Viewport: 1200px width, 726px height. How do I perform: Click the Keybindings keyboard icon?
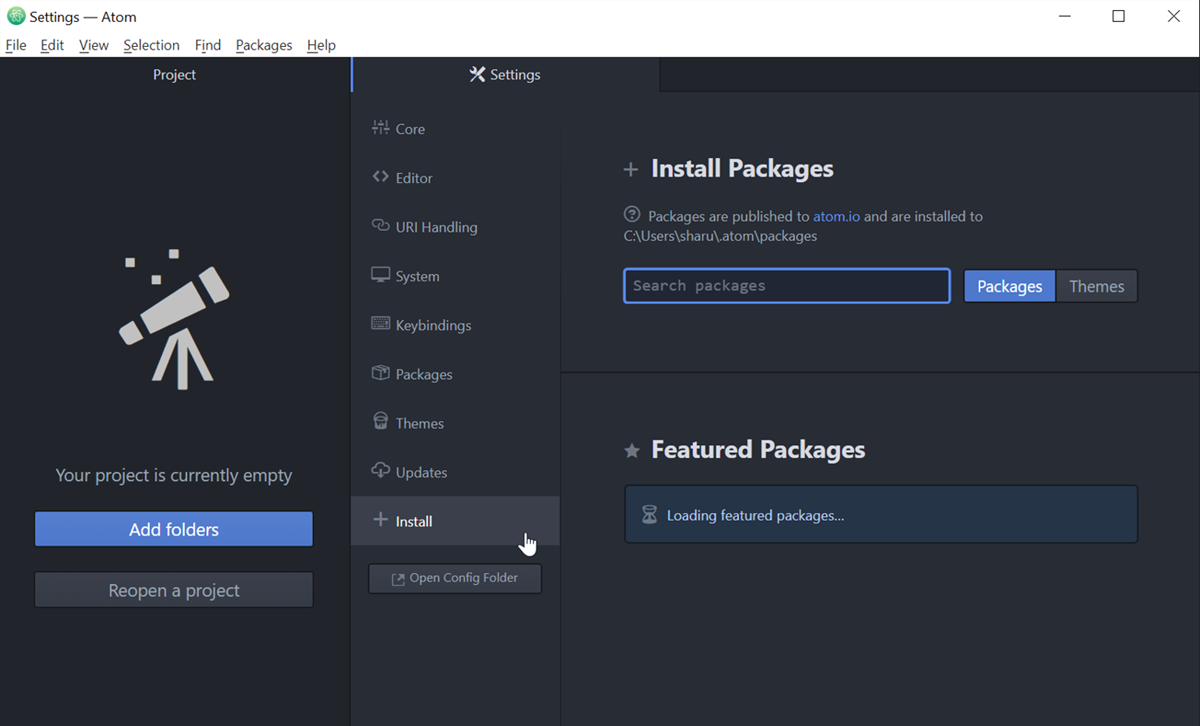(x=380, y=324)
